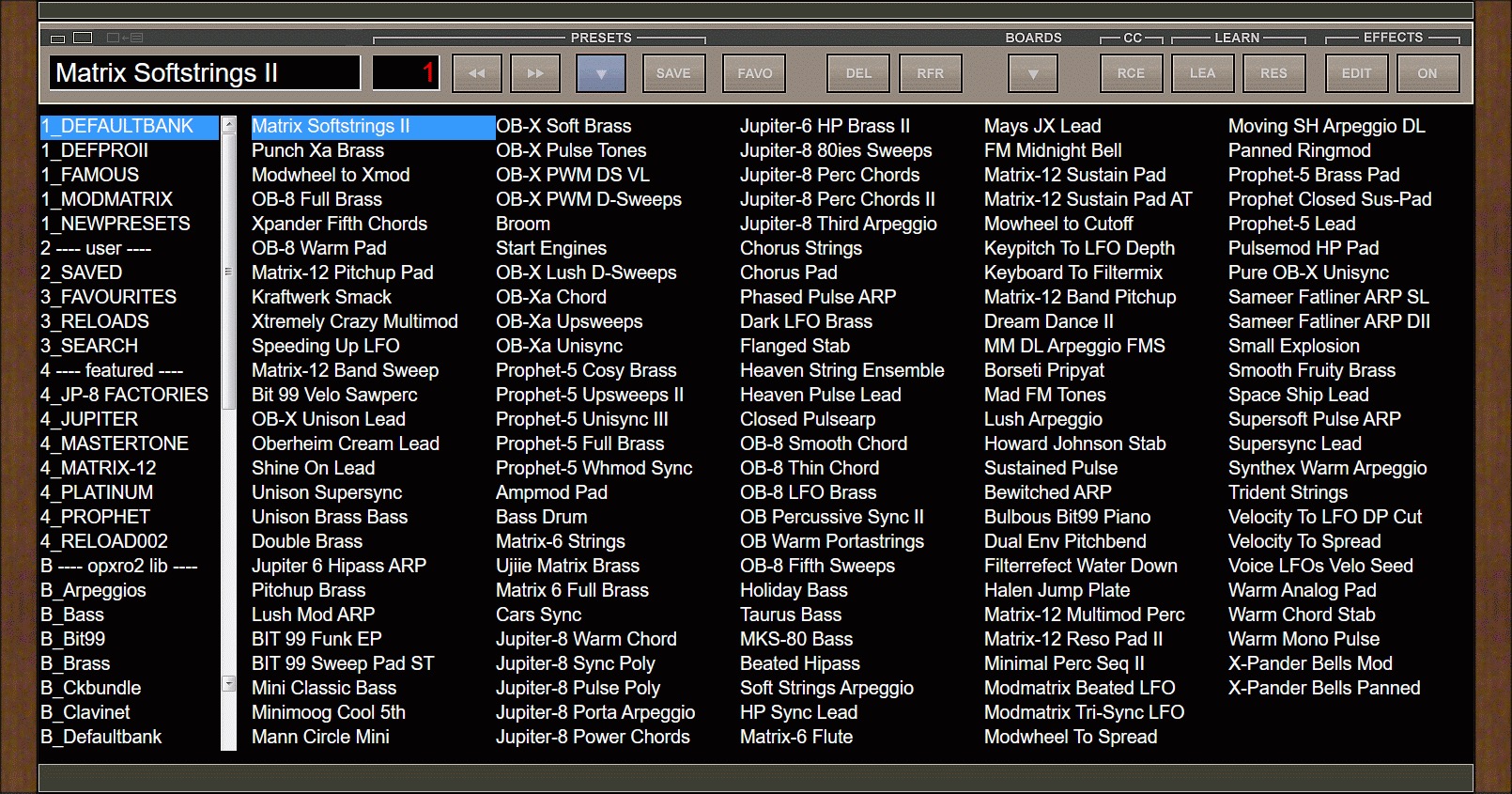Click the bank list scrollbar thumb
Screen dimensions: 1512x794
click(228, 272)
